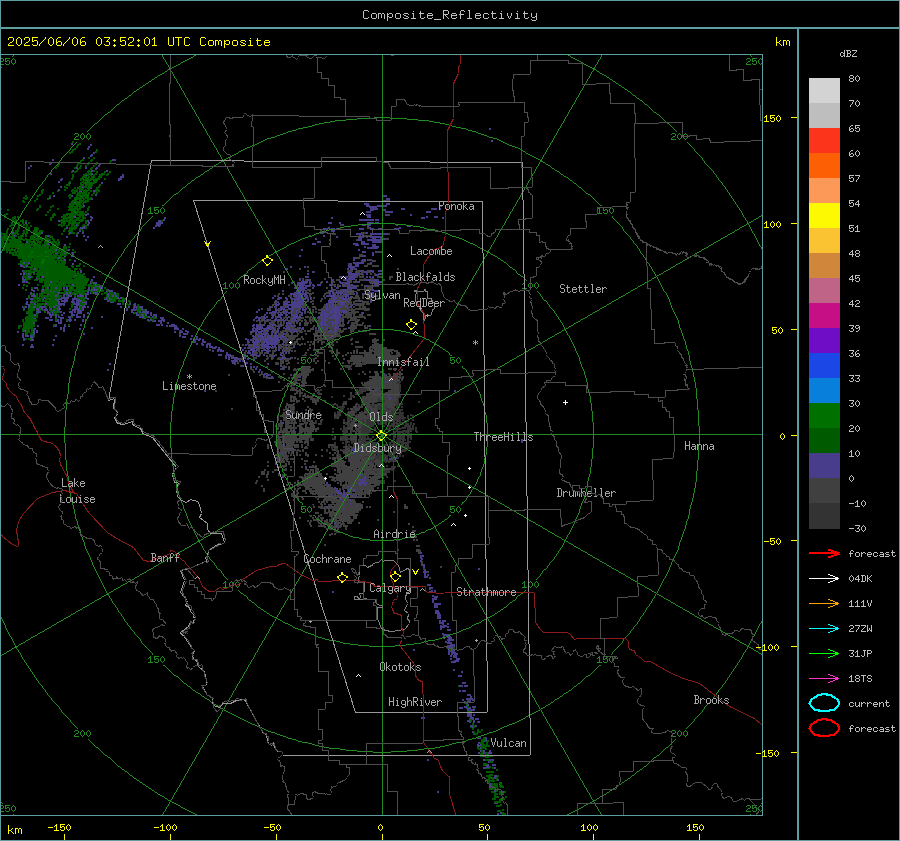Pick the red band in dBZ scale
This screenshot has height=841, width=900.
pos(824,140)
